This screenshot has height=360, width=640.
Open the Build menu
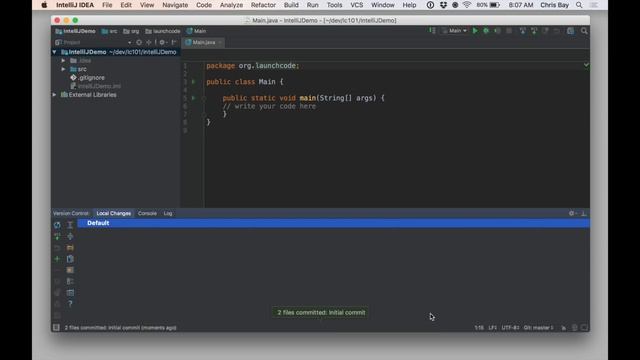click(291, 5)
